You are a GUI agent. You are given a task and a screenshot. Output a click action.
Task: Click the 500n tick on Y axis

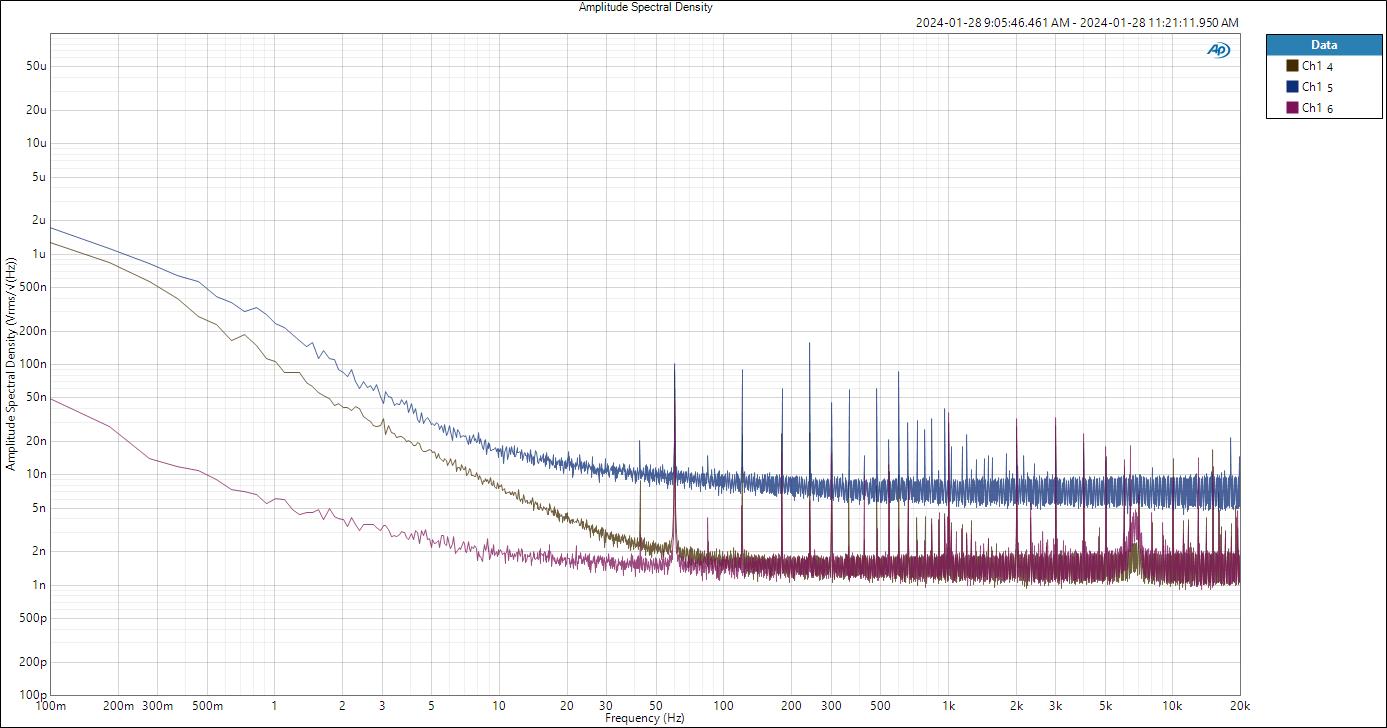click(33, 287)
